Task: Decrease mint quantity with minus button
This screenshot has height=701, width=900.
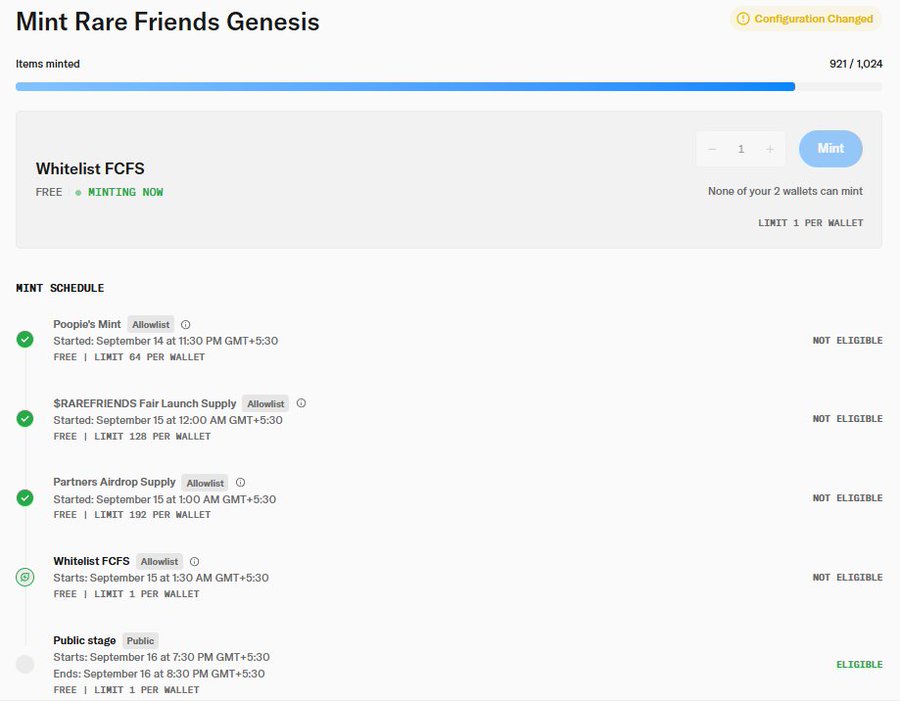Action: point(712,149)
